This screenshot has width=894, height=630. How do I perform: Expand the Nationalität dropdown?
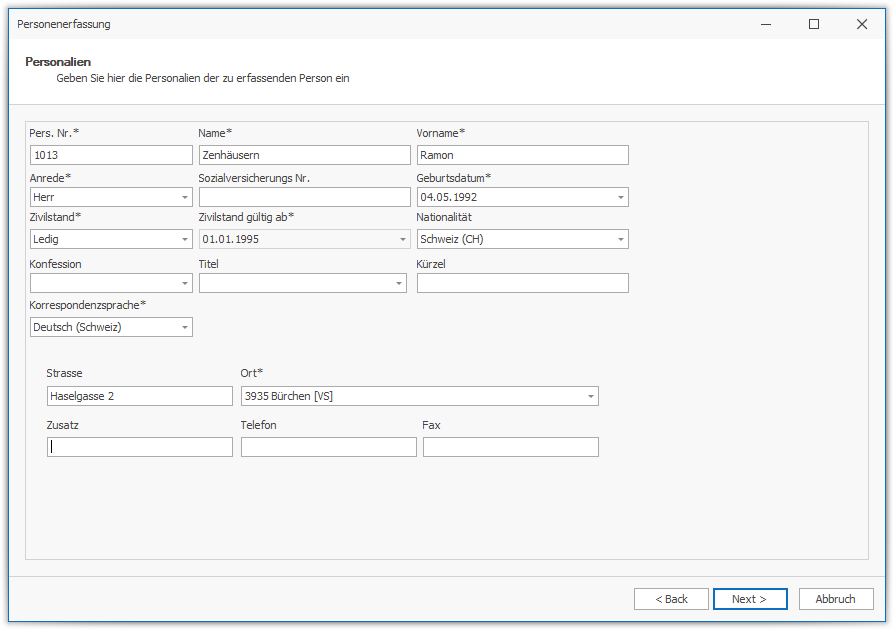621,240
